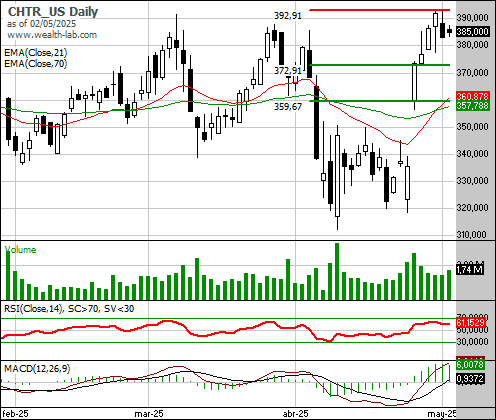Click the 370,000 price axis label
This screenshot has width=496, height=420.
(473, 72)
